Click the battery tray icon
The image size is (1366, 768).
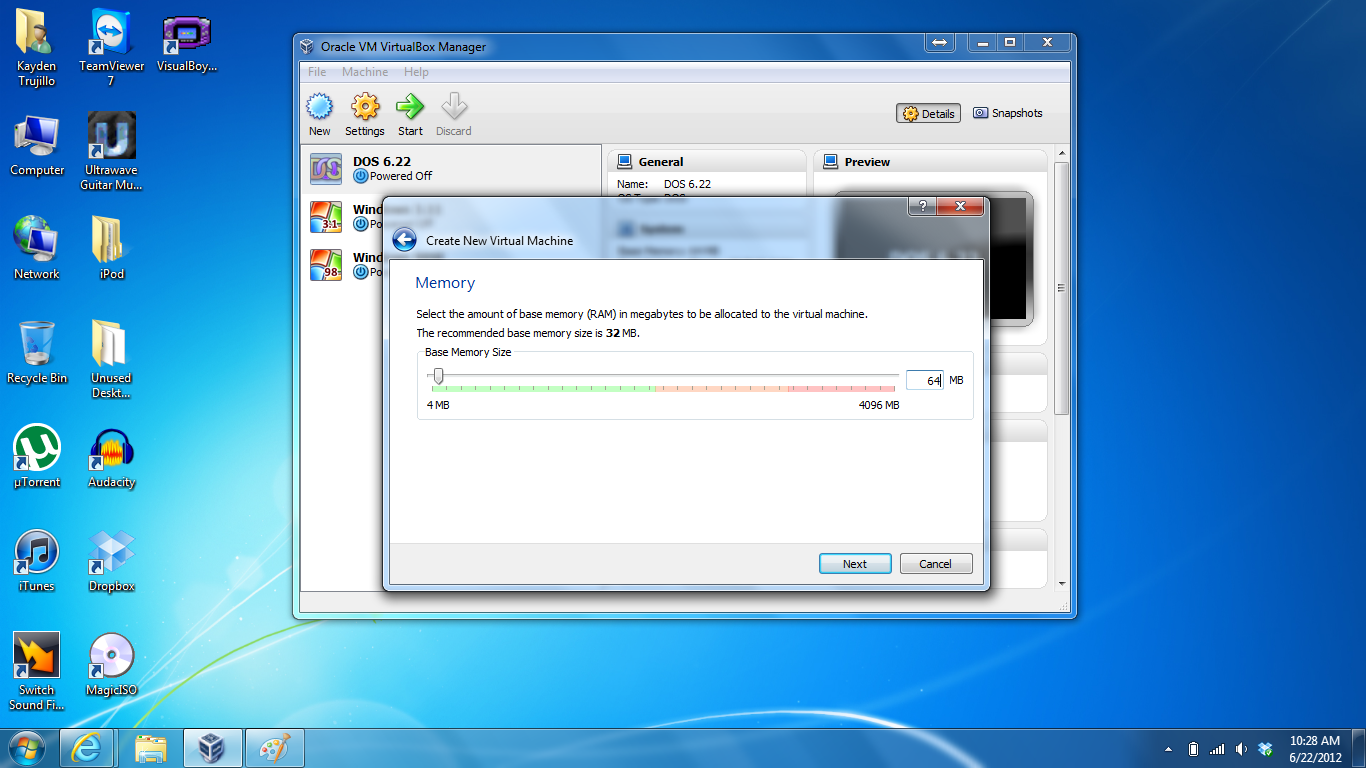[x=1193, y=749]
